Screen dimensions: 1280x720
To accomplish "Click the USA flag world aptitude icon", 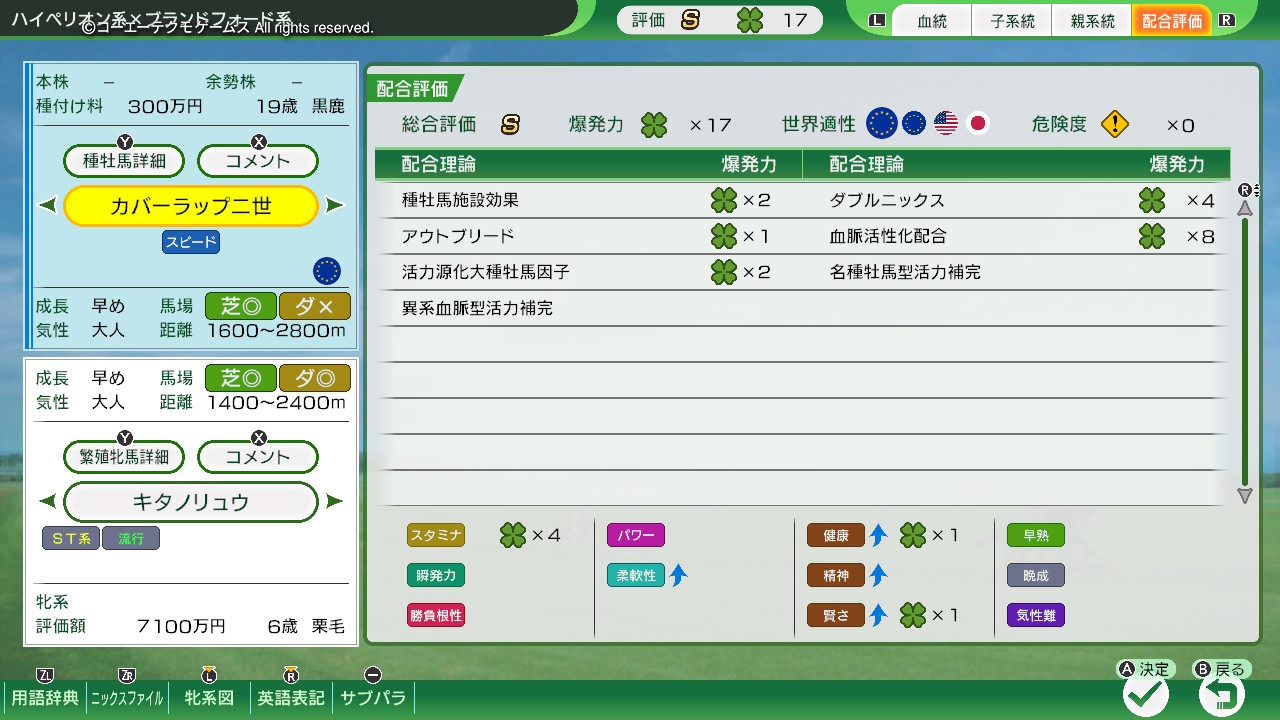I will pos(945,124).
